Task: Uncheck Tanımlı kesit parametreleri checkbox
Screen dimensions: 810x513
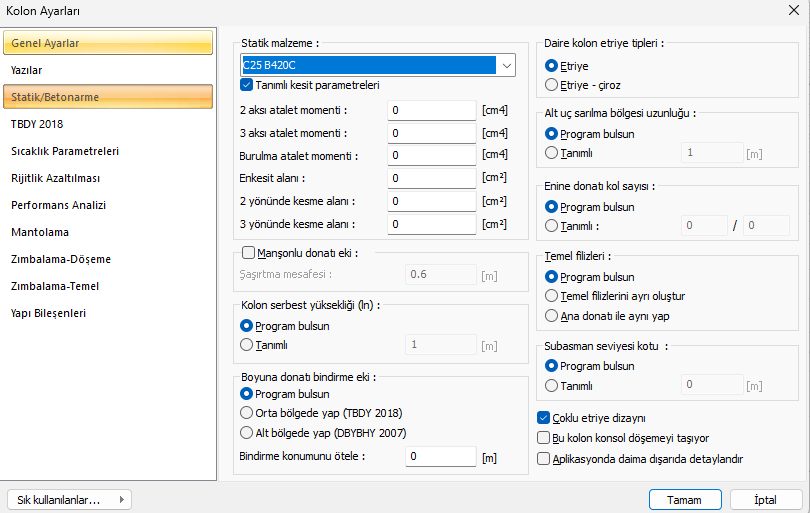Action: [247, 85]
